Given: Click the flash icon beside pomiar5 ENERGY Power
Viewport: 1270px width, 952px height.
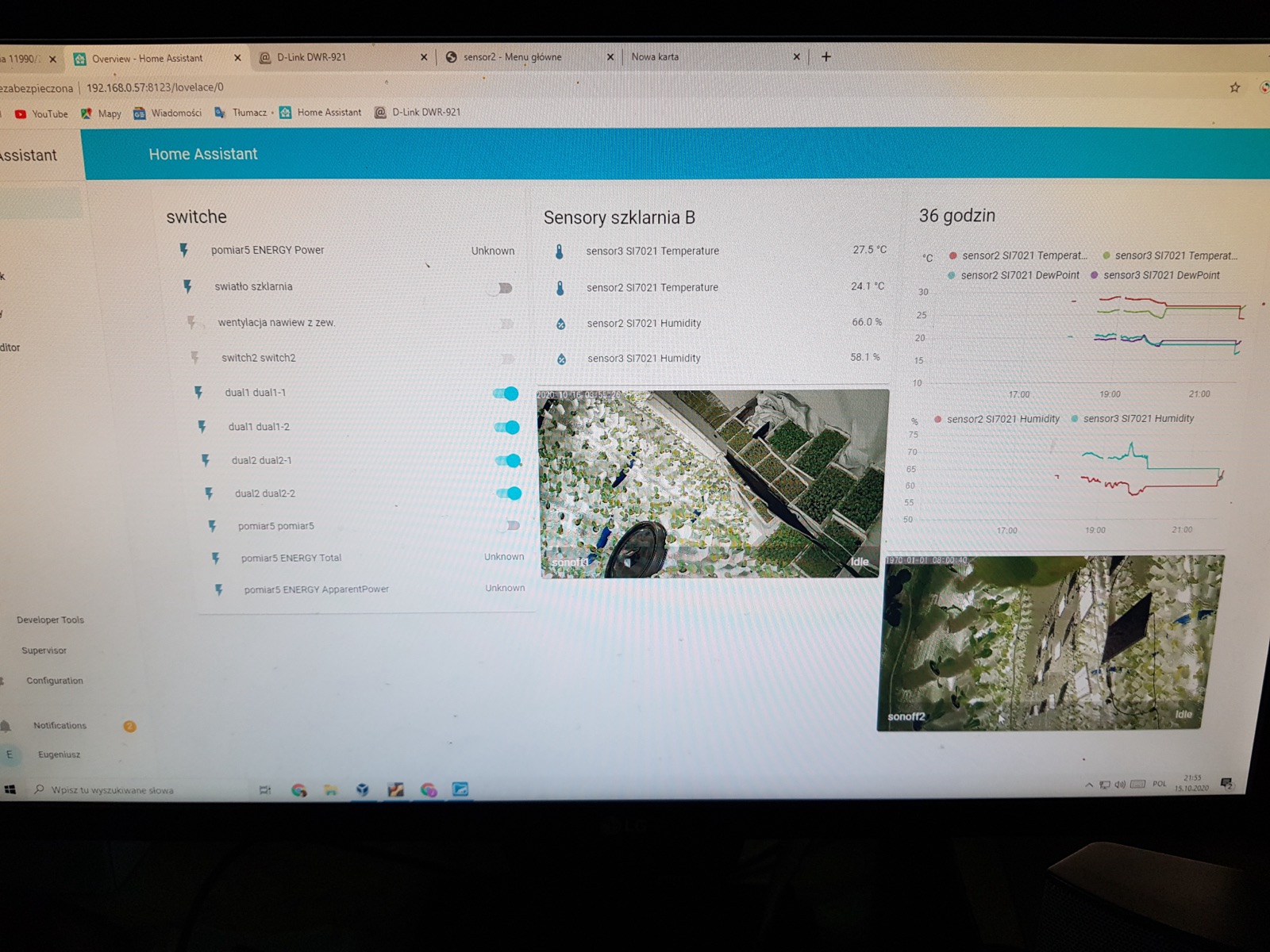Looking at the screenshot, I should tap(183, 250).
